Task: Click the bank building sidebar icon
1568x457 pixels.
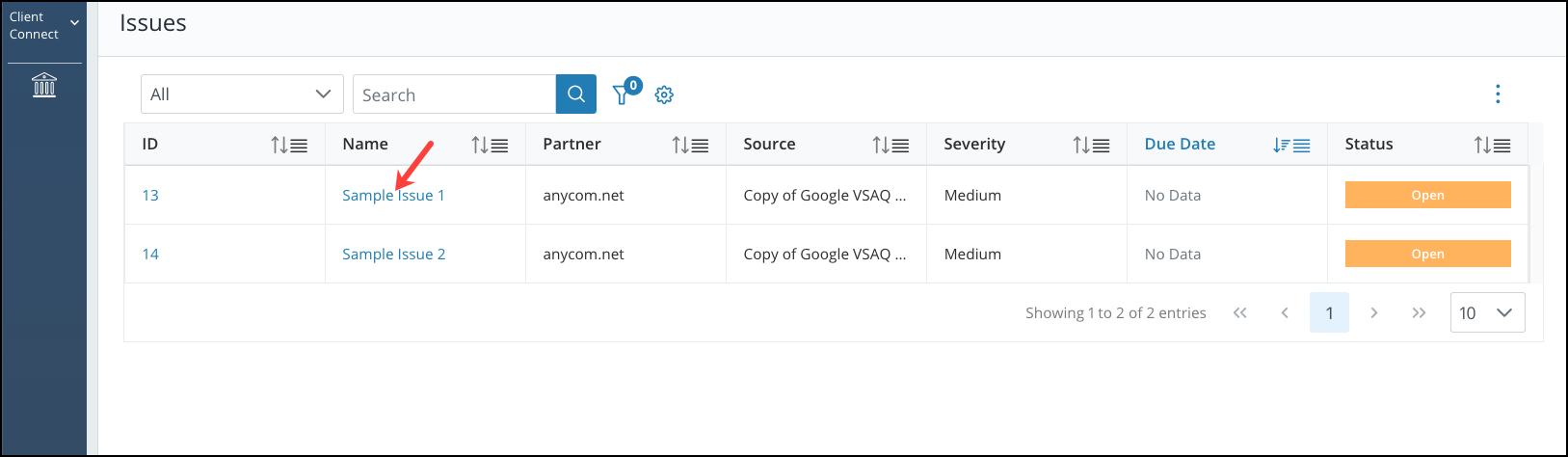Action: tap(44, 85)
